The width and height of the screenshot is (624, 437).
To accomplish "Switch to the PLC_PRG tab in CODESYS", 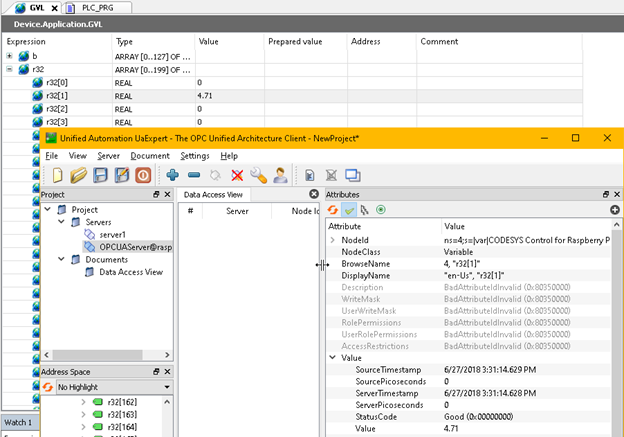I will click(98, 8).
